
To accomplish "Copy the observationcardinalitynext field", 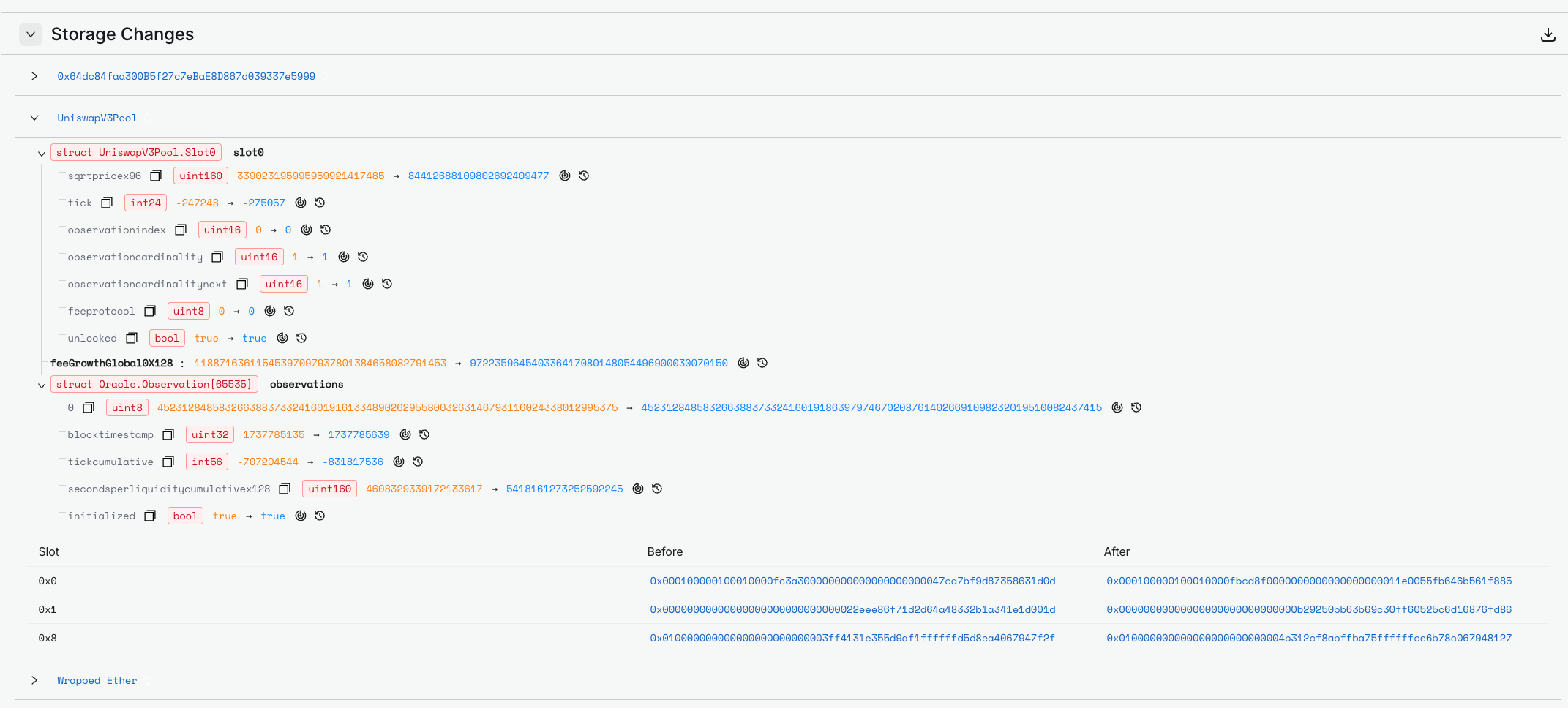I will [242, 284].
